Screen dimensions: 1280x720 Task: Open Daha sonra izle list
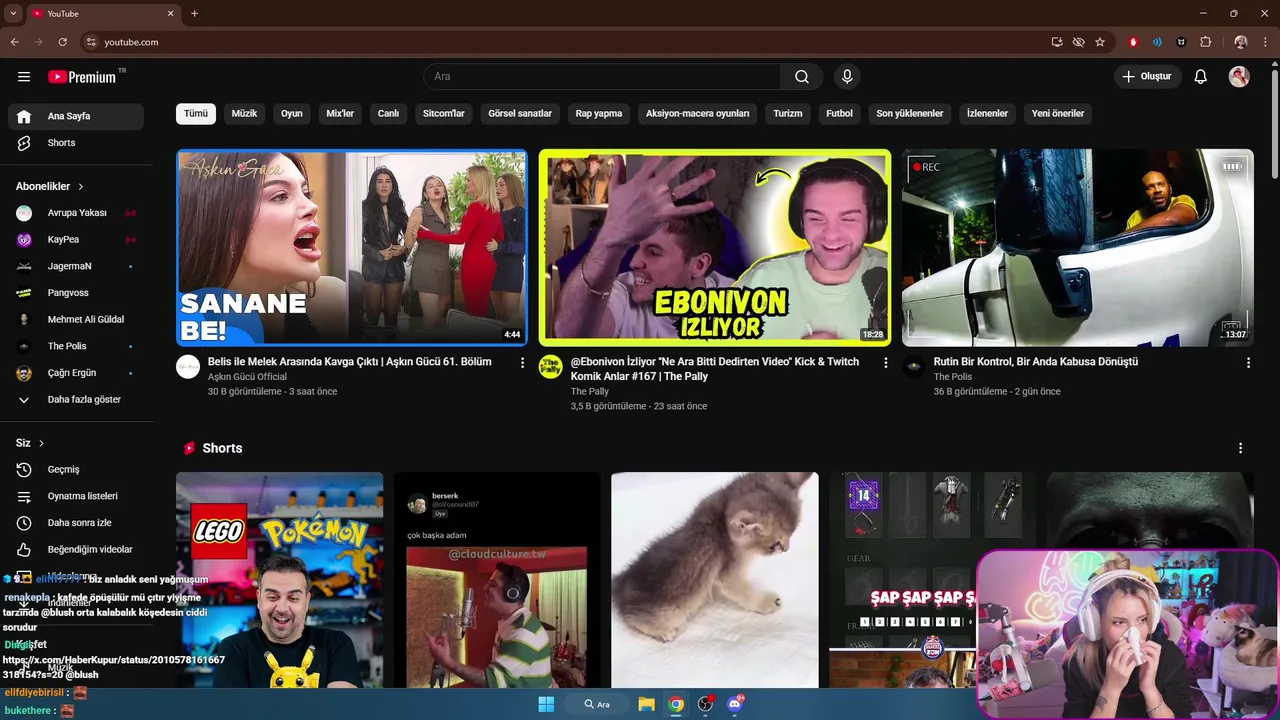coord(76,523)
